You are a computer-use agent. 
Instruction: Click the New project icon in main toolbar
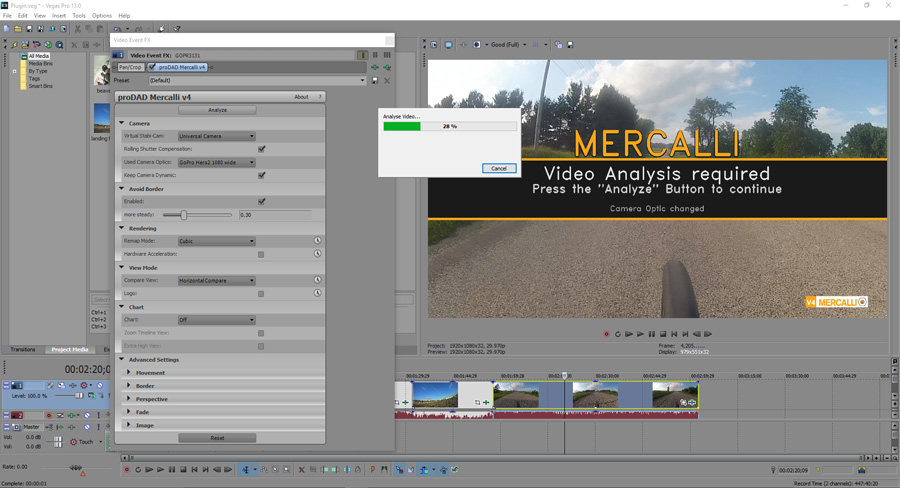[6, 29]
